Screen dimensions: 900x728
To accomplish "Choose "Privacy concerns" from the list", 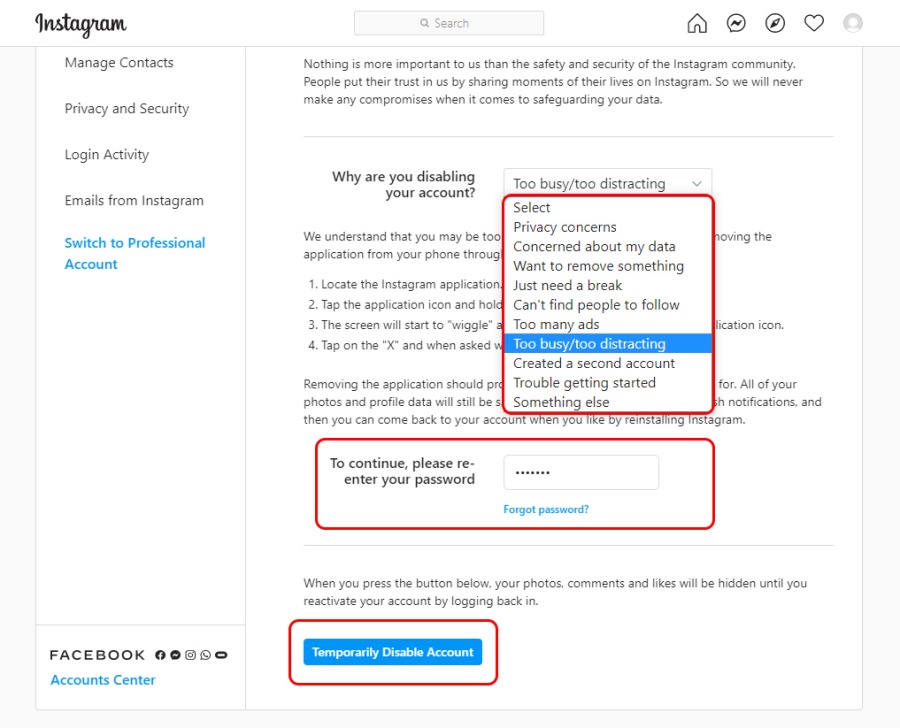I will pos(565,227).
